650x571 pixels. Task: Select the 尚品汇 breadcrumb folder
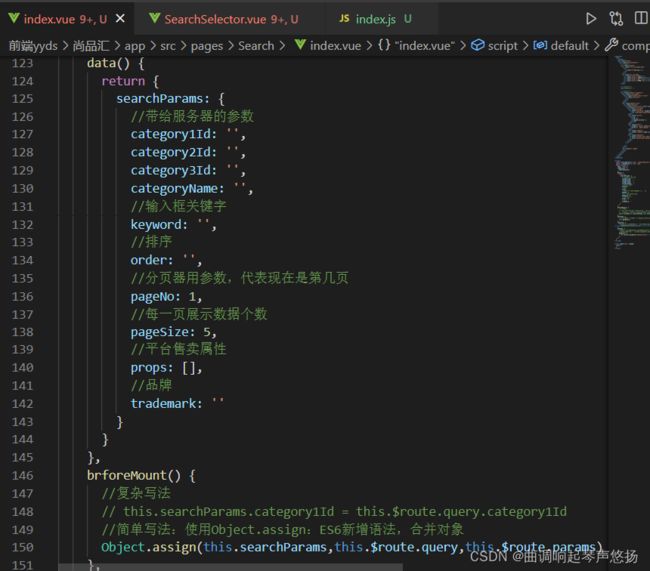pyautogui.click(x=91, y=46)
